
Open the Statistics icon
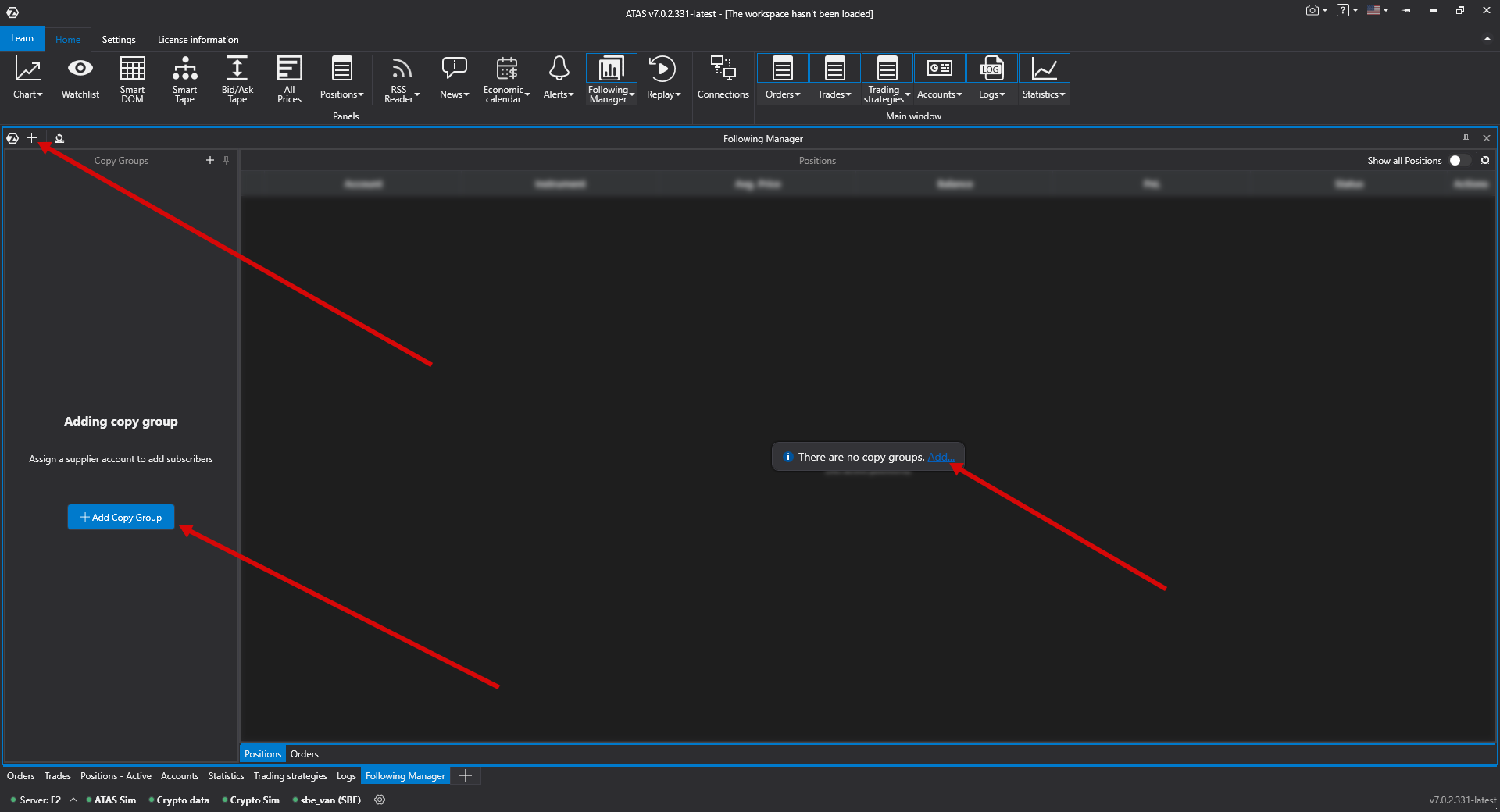(1044, 69)
